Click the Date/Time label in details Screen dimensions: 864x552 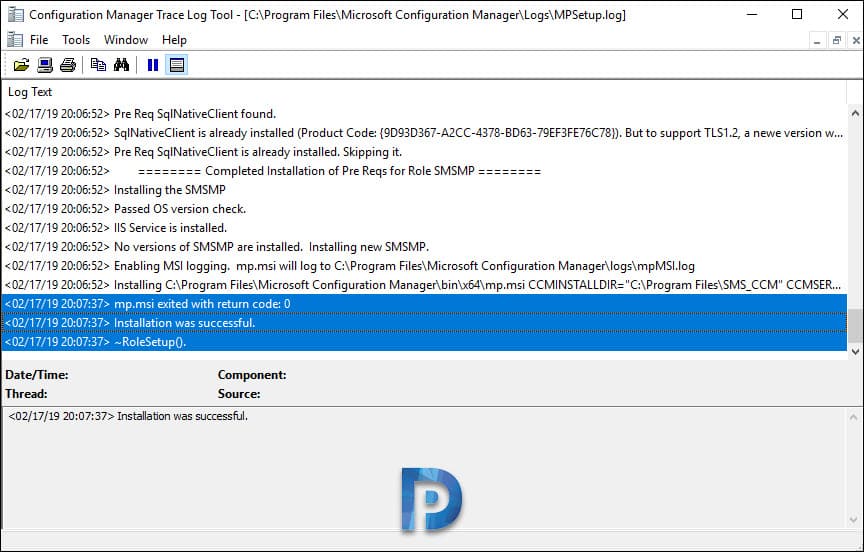coord(37,375)
